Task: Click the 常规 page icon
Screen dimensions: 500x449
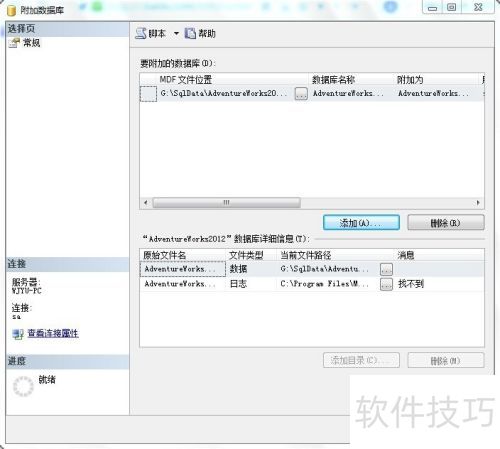Action: tap(14, 43)
